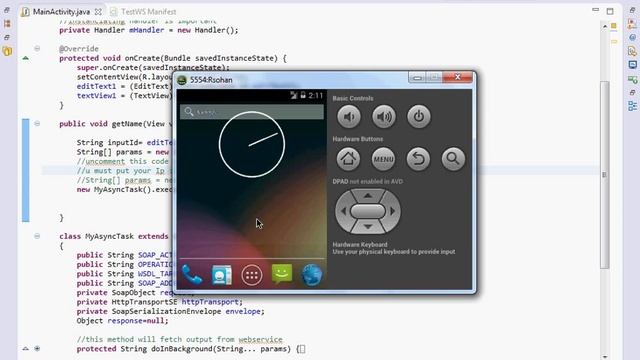Open the Browser globe in the dock
The height and width of the screenshot is (360, 640).
(x=312, y=275)
